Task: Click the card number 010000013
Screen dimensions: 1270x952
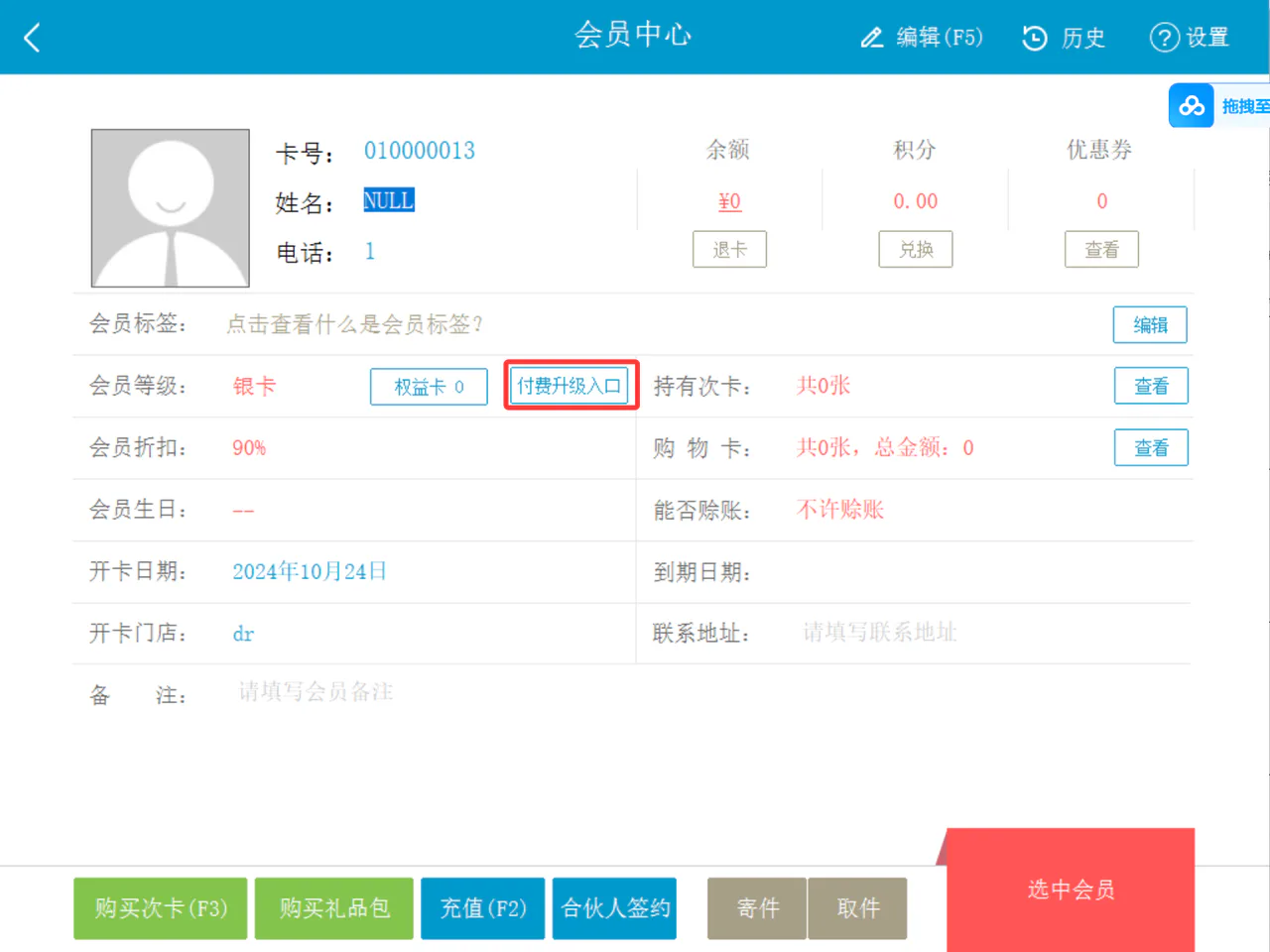Action: 420,151
